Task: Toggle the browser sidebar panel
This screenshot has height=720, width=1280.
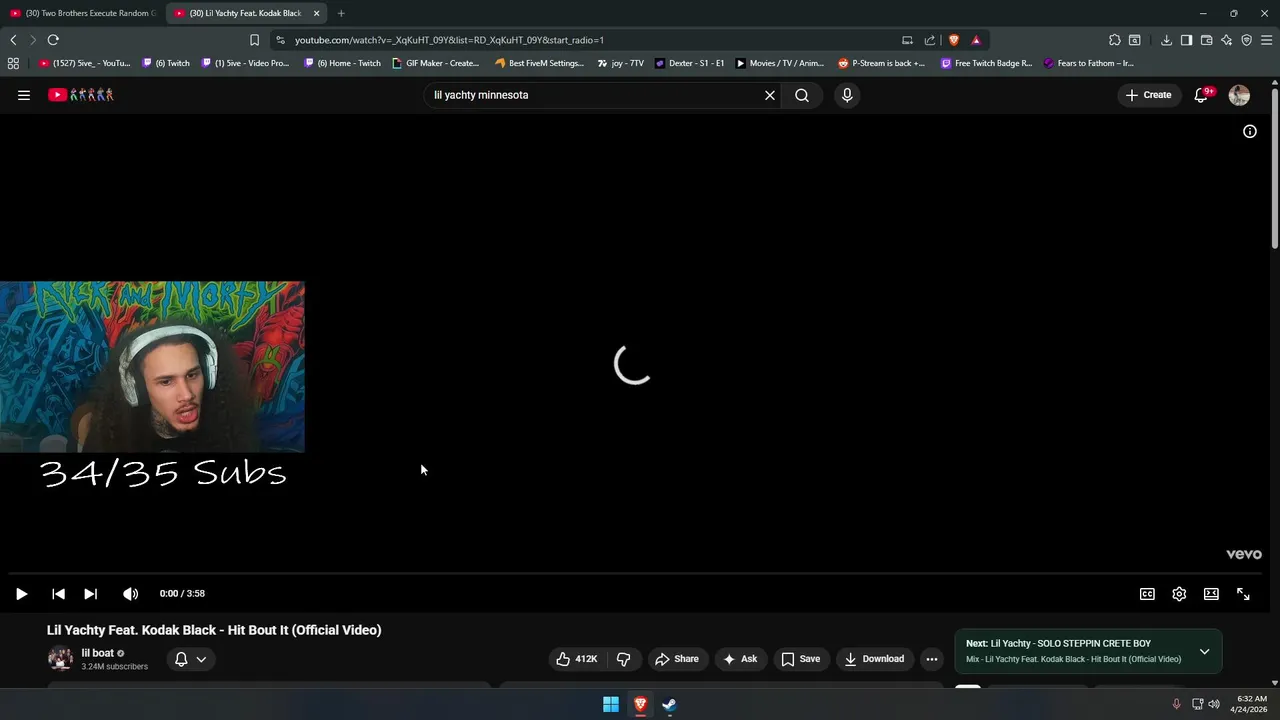Action: [1186, 40]
